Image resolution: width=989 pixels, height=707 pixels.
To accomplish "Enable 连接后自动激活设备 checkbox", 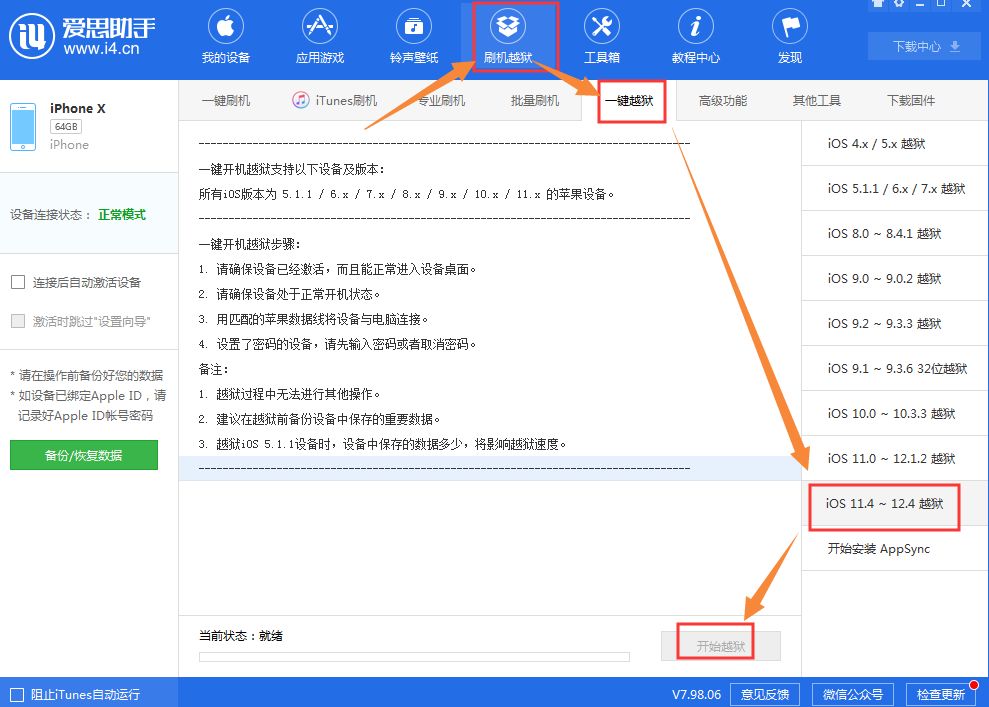I will pyautogui.click(x=17, y=282).
